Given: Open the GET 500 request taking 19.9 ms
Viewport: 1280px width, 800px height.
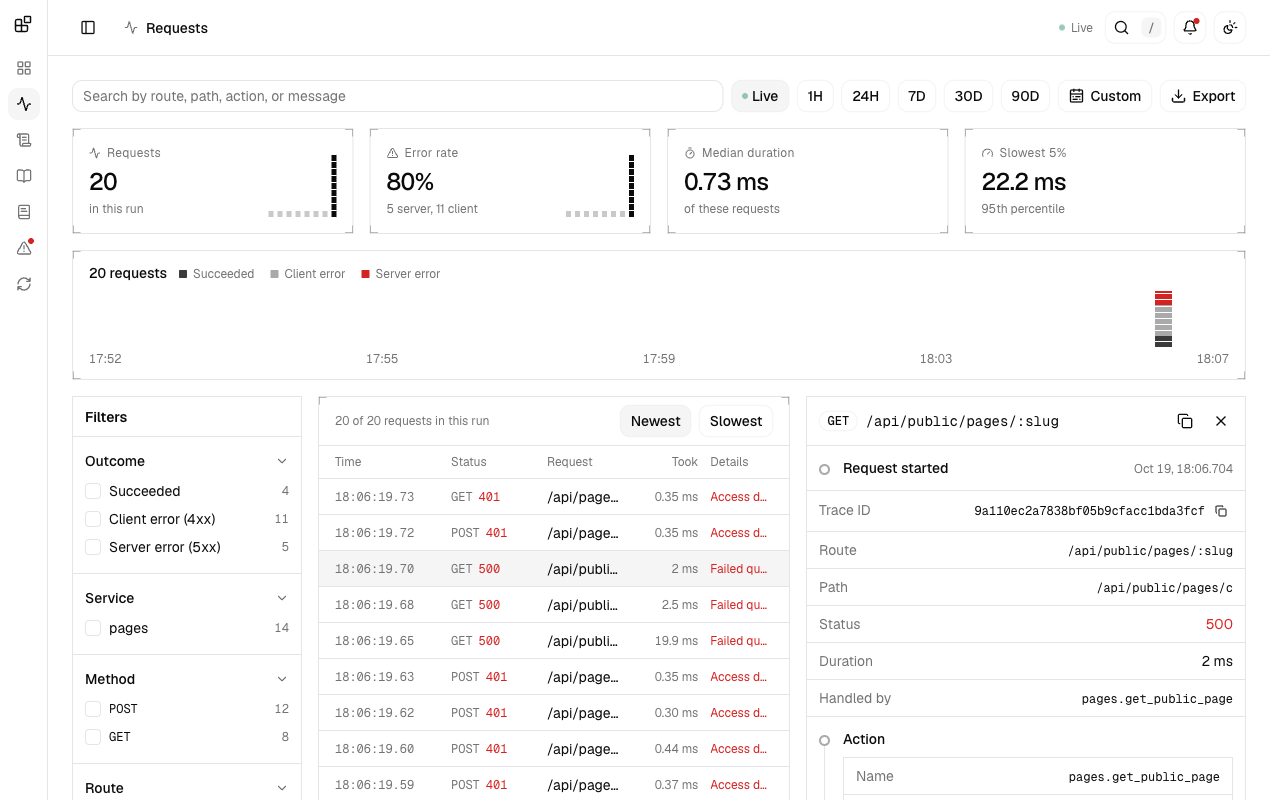Looking at the screenshot, I should click(554, 641).
